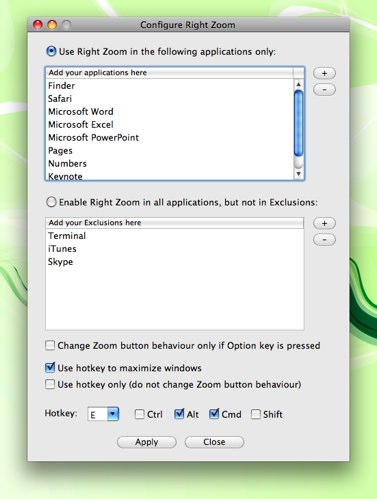Select Finder in applications list
The height and width of the screenshot is (499, 377).
170,86
